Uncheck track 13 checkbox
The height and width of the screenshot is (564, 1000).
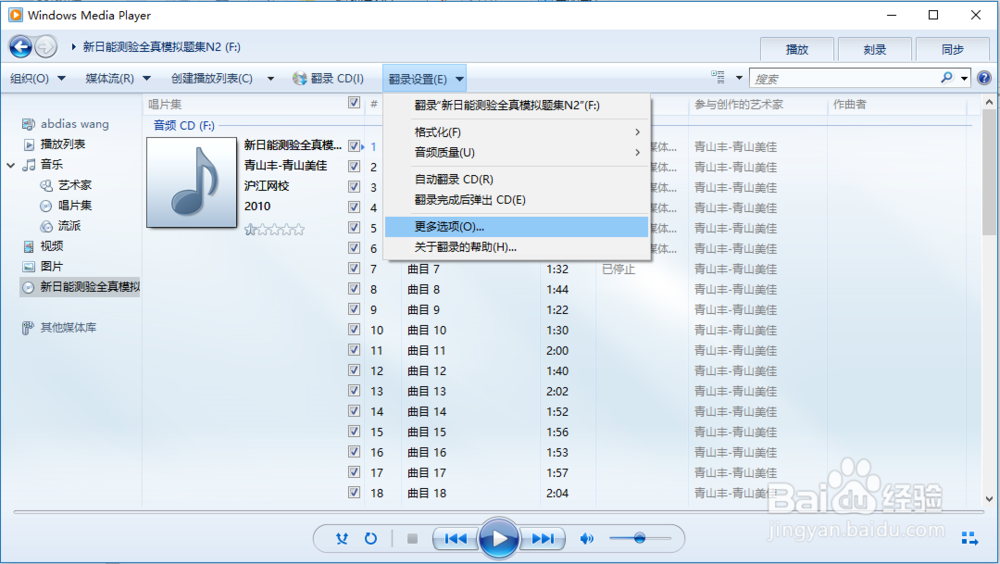coord(354,390)
